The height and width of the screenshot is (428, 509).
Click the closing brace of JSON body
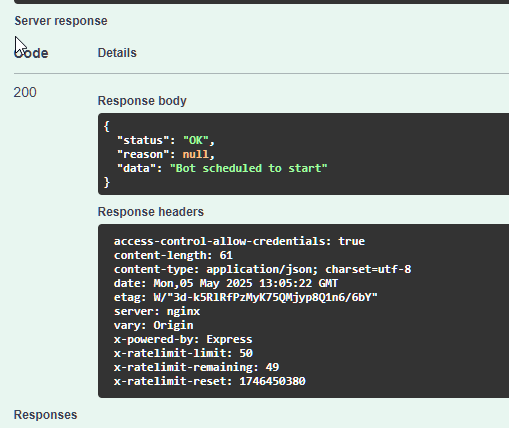tap(107, 182)
